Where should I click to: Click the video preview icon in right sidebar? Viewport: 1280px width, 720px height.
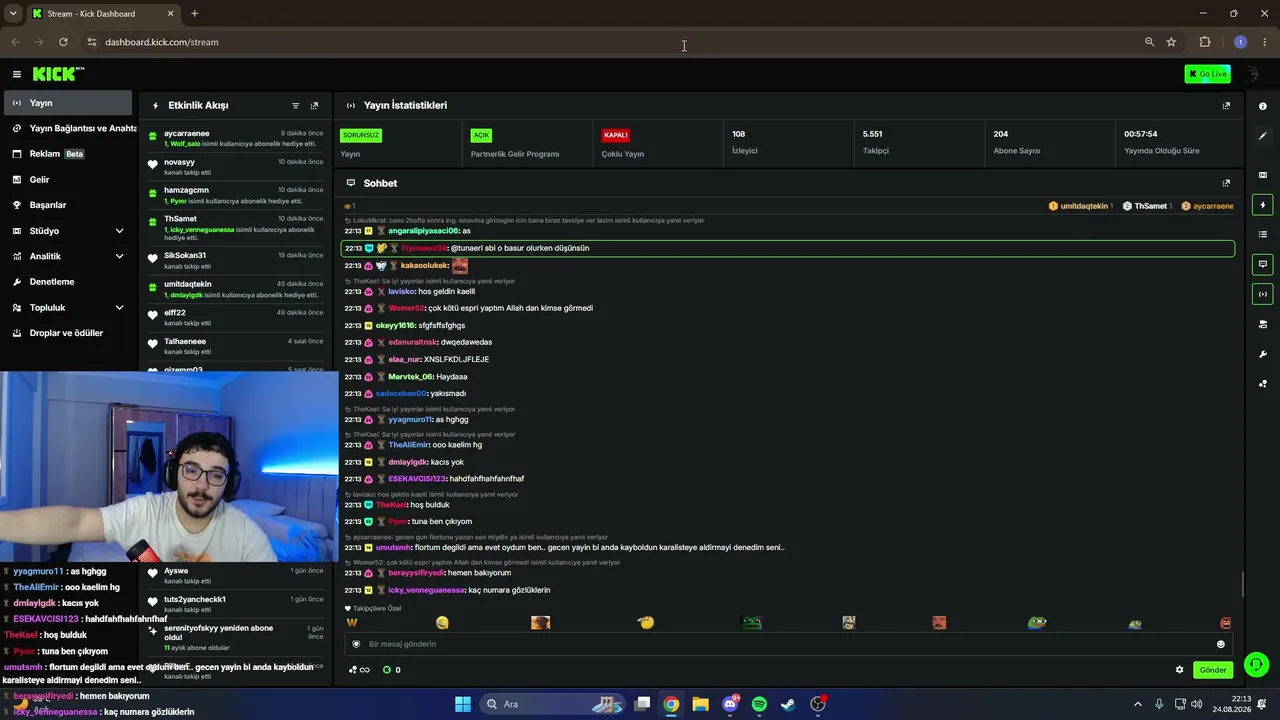1262,175
